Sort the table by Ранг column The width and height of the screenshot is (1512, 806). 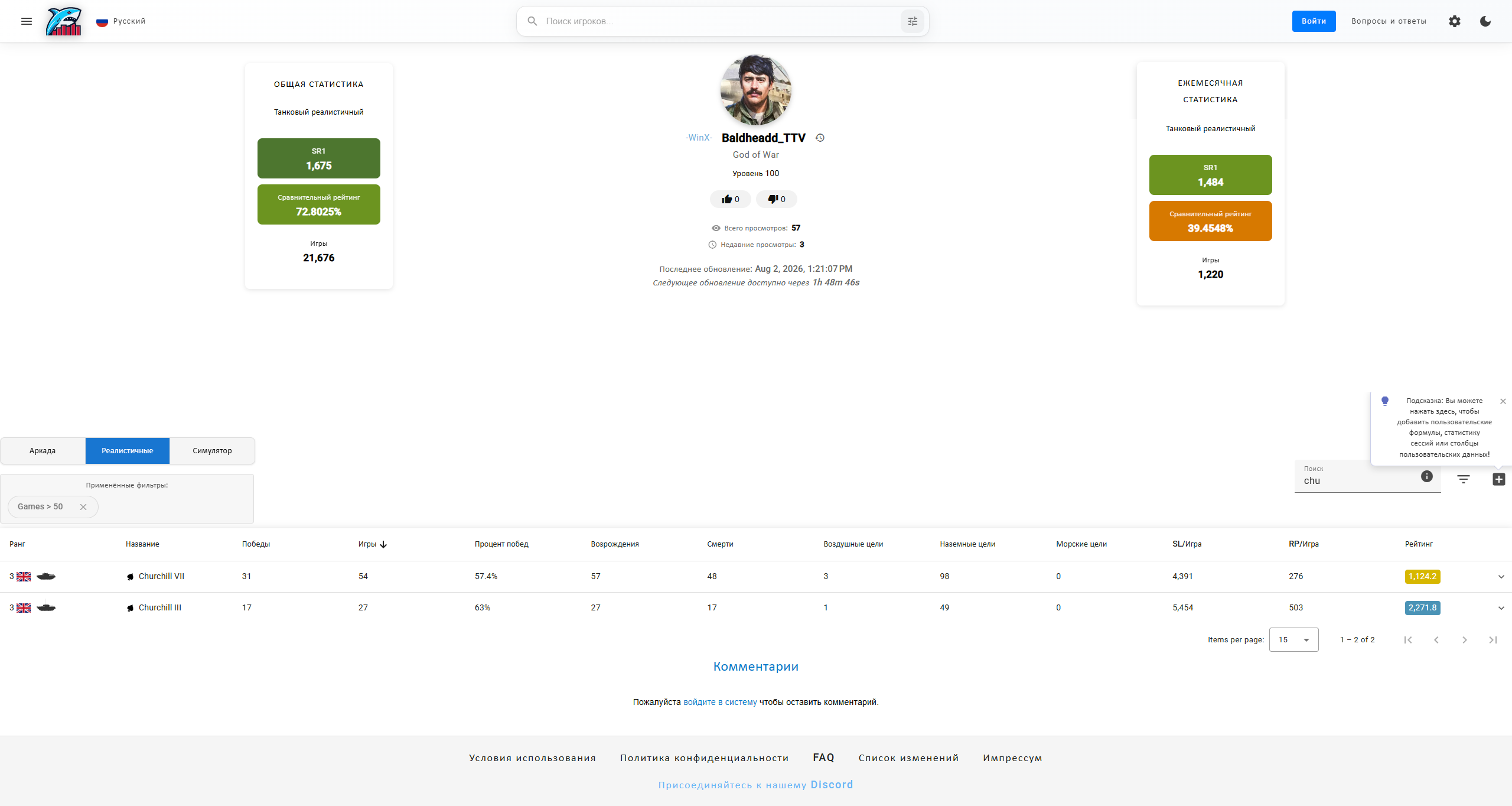coord(17,544)
